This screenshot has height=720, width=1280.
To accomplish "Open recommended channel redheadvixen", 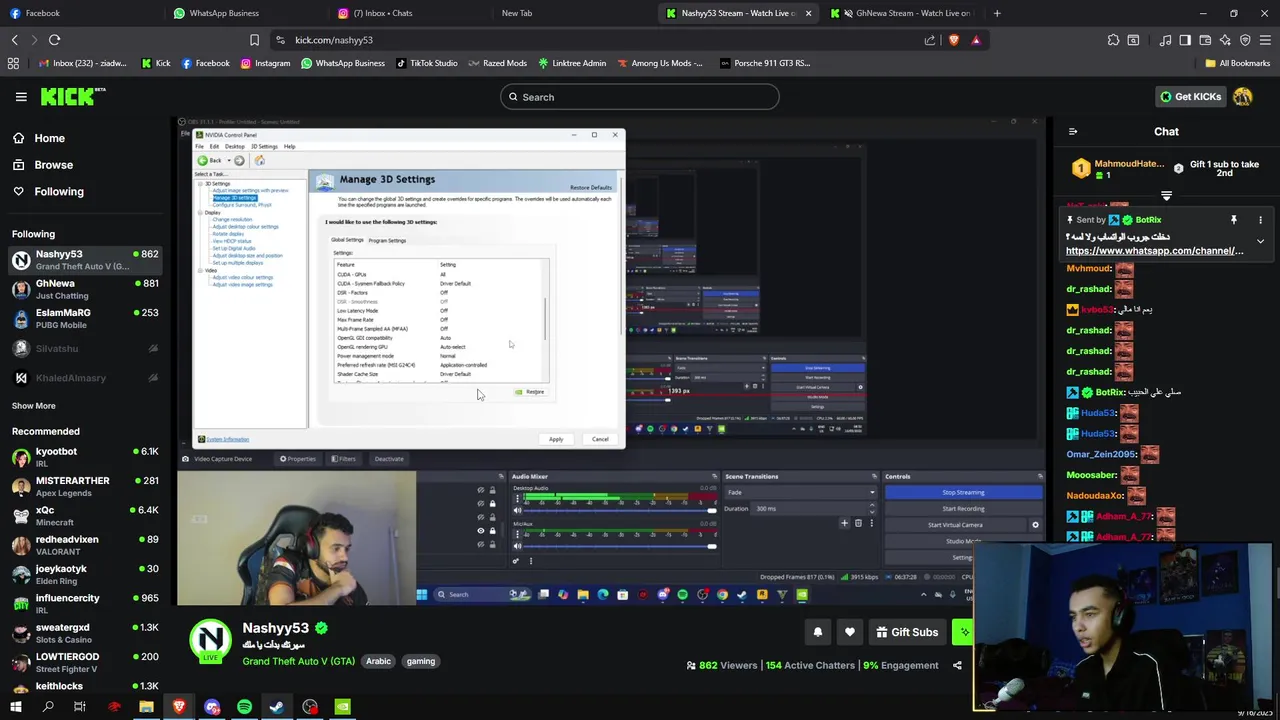I will pyautogui.click(x=85, y=545).
